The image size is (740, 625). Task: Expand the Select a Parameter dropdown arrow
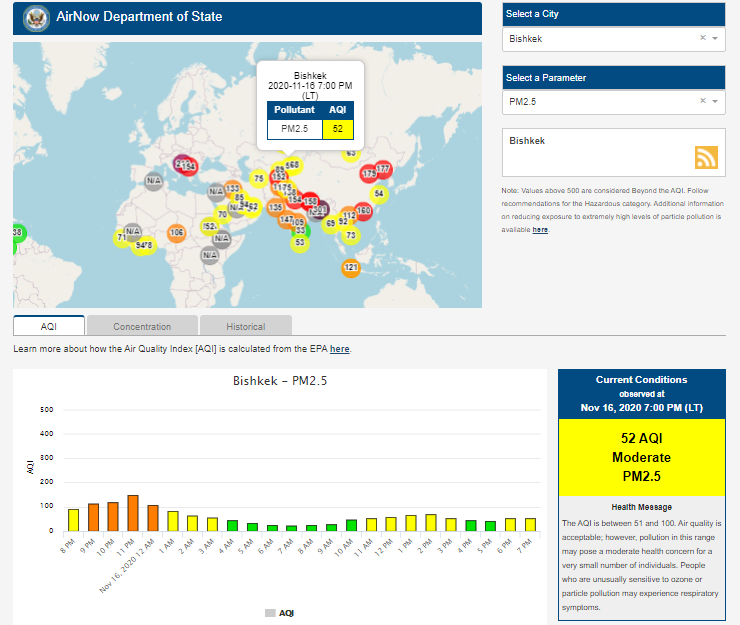(x=715, y=101)
